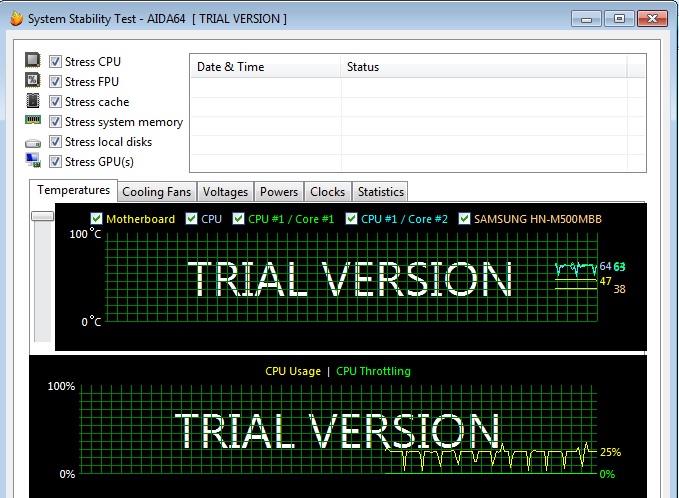The image size is (679, 498).
Task: Click the monitor icon beside Stress GPU(s)
Action: 33,161
